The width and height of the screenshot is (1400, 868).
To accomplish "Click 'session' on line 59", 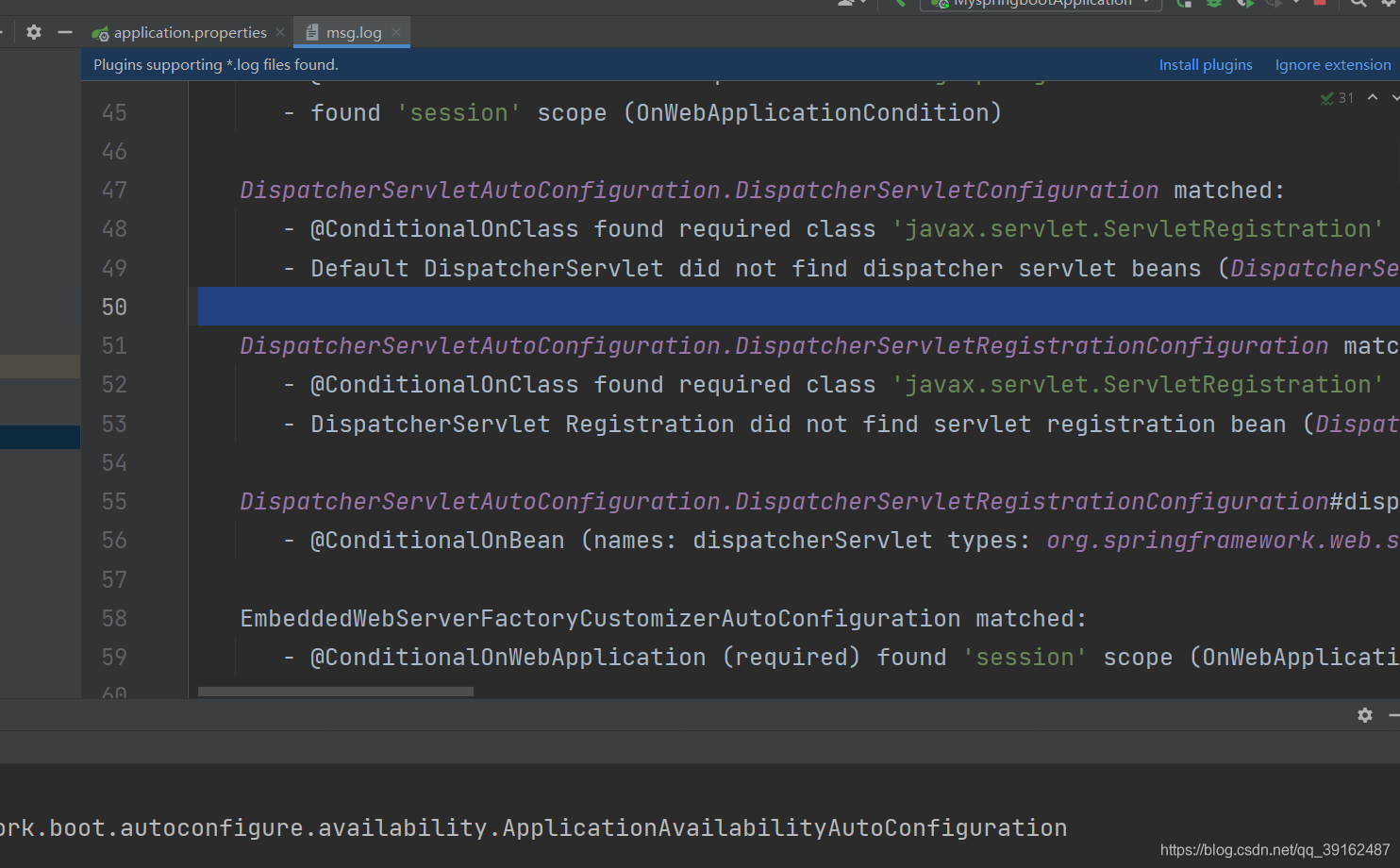I will coord(1025,658).
